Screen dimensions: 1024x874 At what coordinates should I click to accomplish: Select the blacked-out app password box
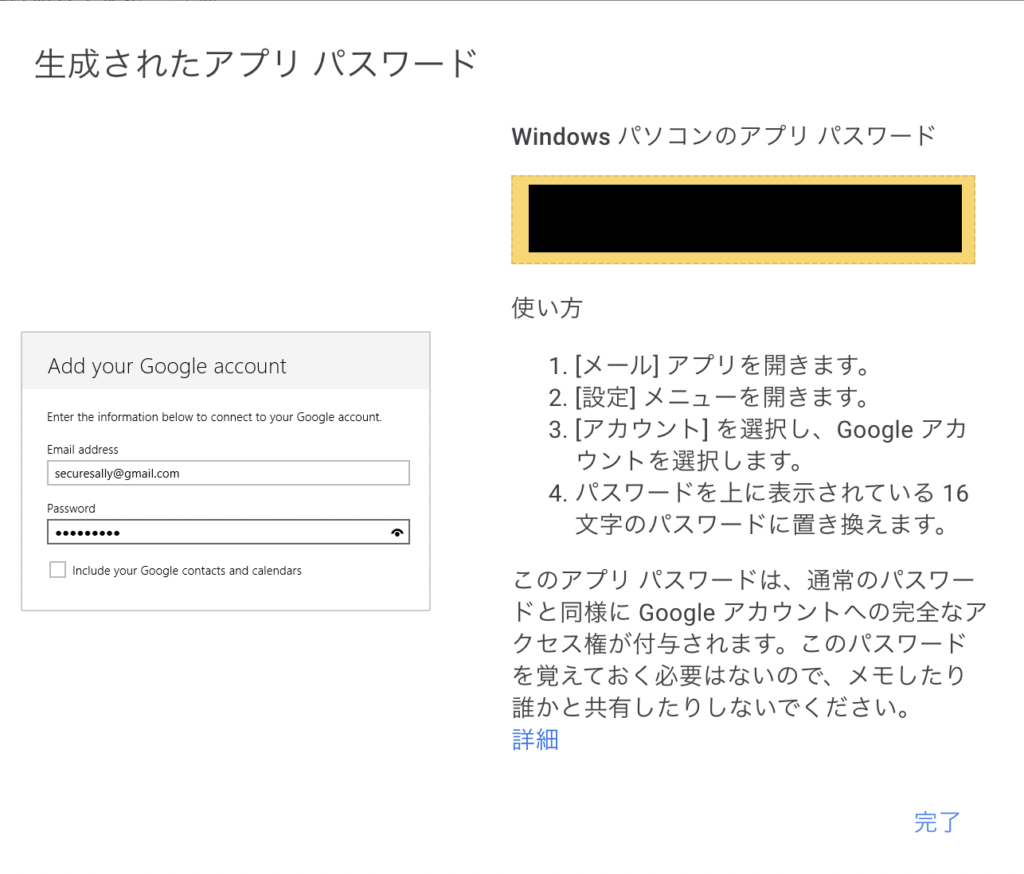[x=744, y=219]
